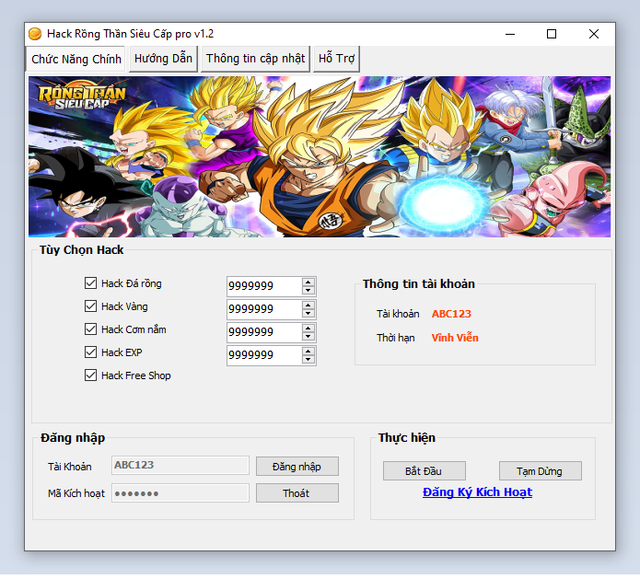Decrease Hack Vàng value with down arrow

pyautogui.click(x=309, y=314)
